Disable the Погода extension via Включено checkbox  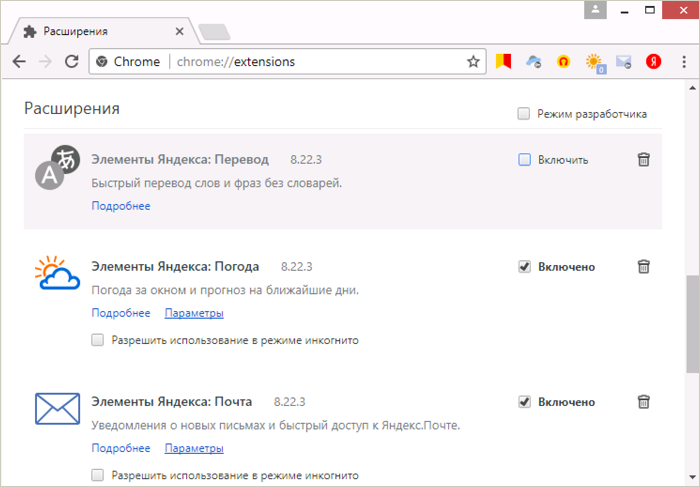525,266
